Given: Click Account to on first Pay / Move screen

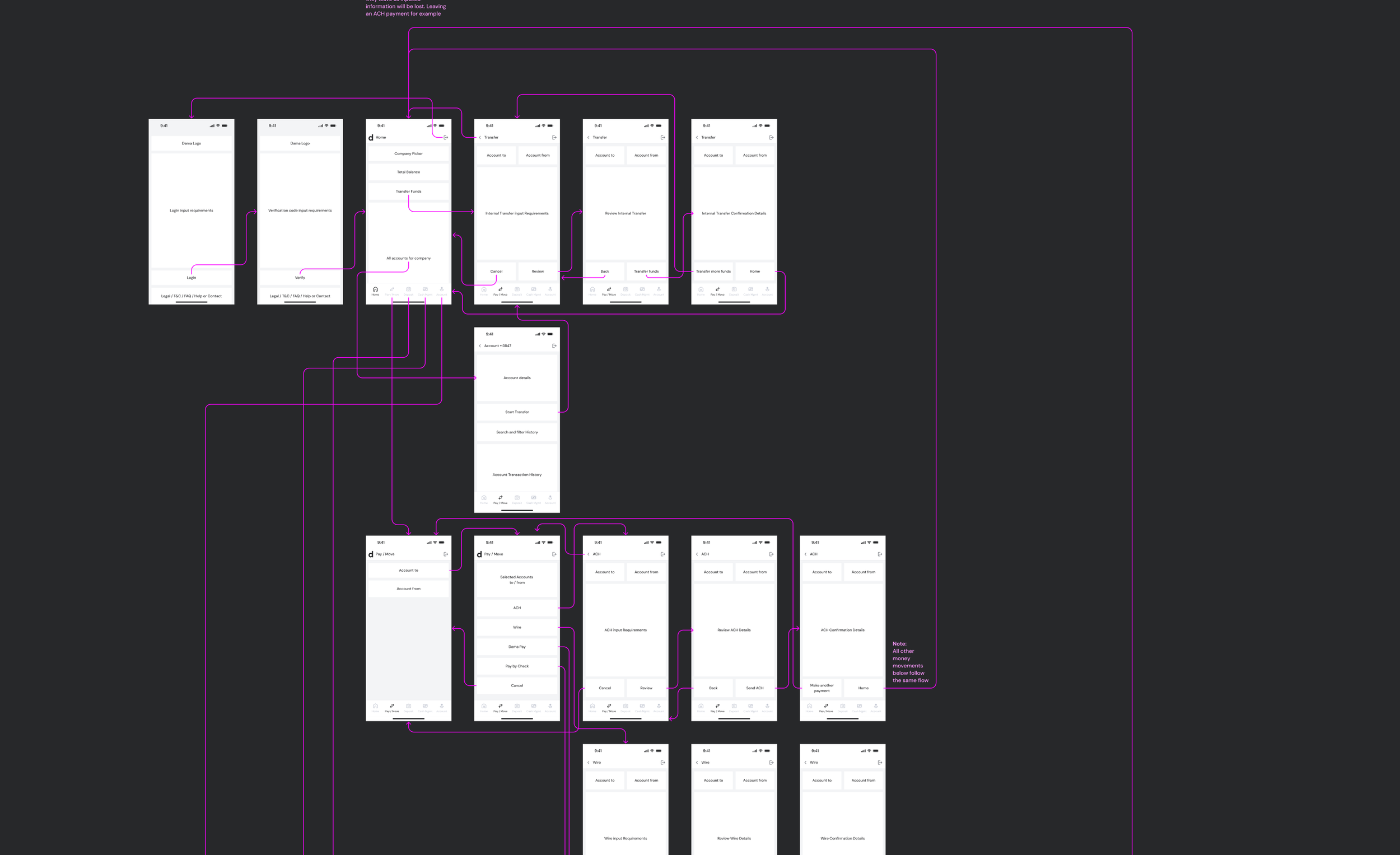Looking at the screenshot, I should (x=409, y=571).
